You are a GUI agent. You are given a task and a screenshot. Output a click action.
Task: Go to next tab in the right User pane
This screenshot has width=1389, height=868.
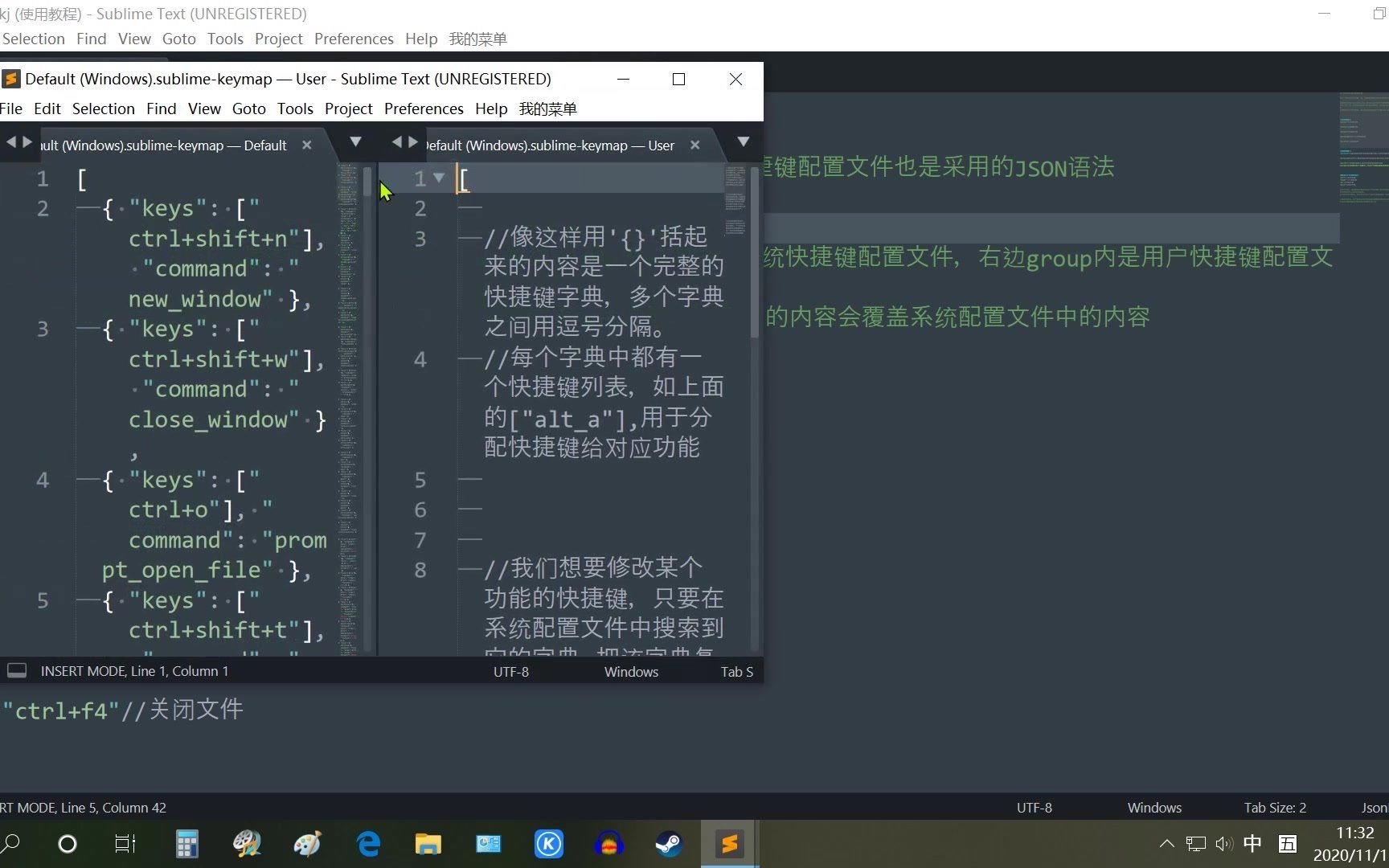point(413,142)
